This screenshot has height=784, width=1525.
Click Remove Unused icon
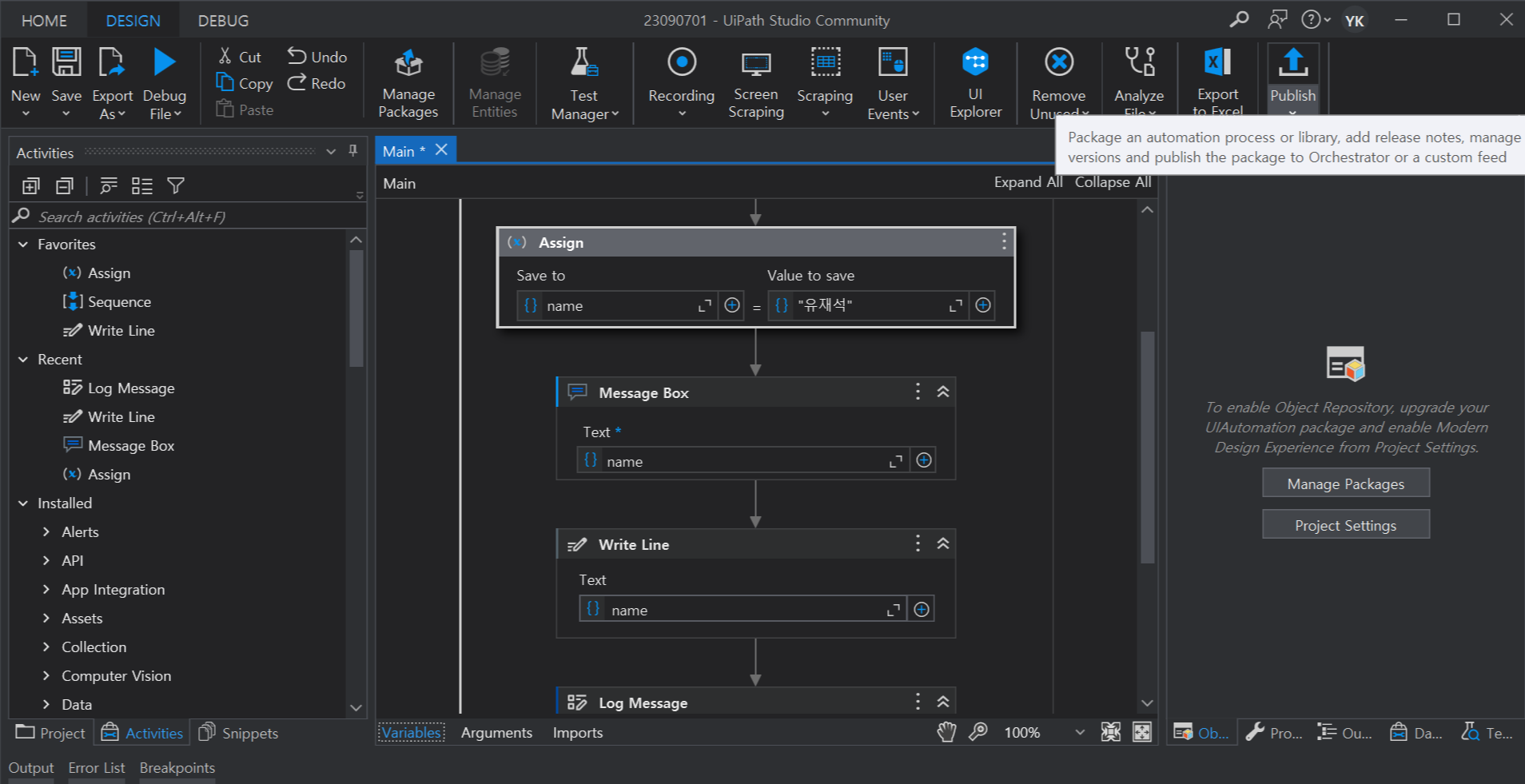pyautogui.click(x=1059, y=62)
